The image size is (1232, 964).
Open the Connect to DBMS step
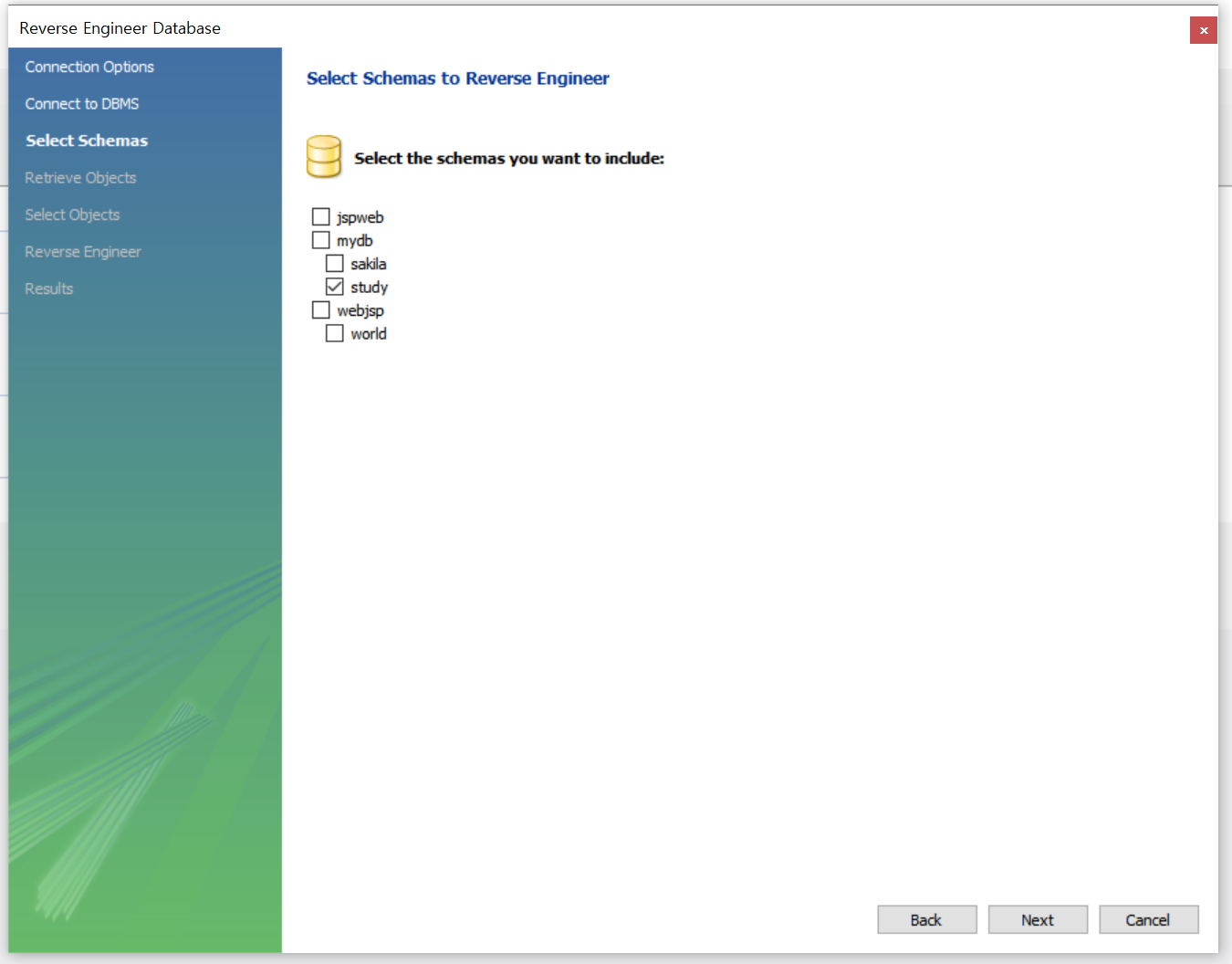tap(82, 103)
